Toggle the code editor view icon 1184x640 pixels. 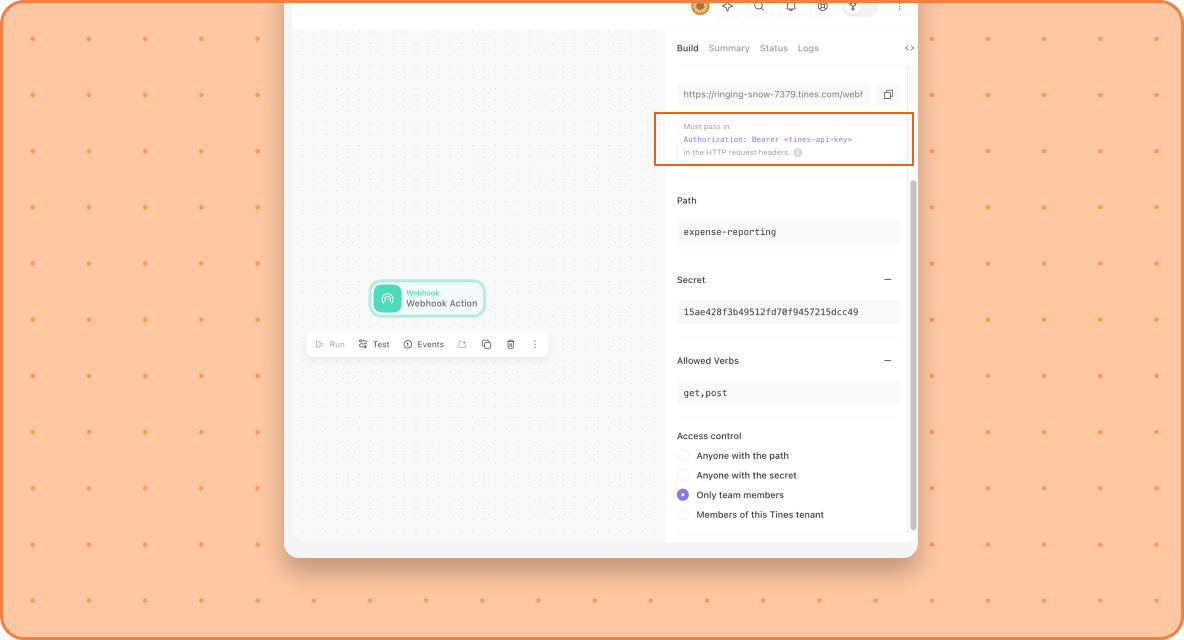[909, 48]
